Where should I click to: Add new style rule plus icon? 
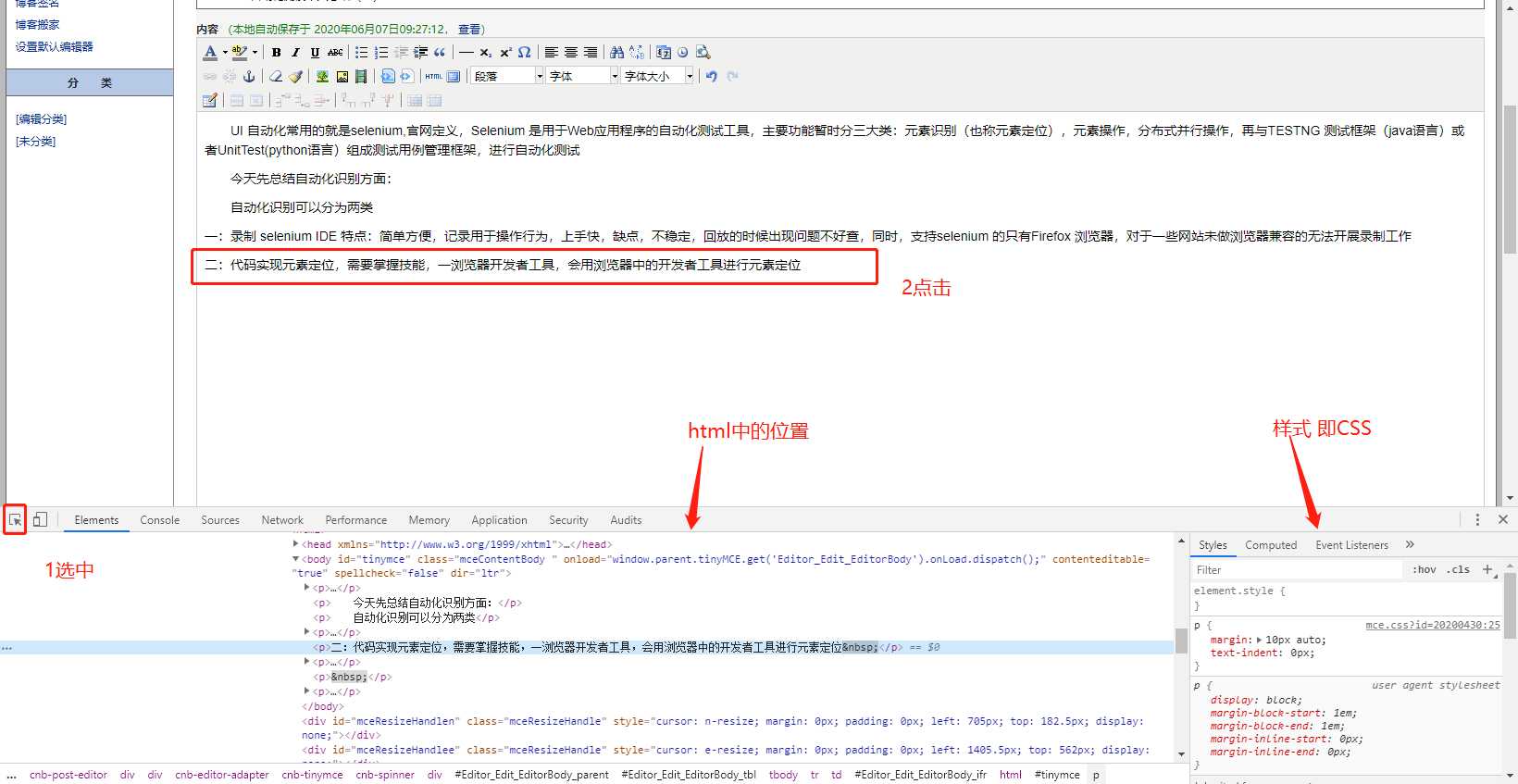(1487, 570)
